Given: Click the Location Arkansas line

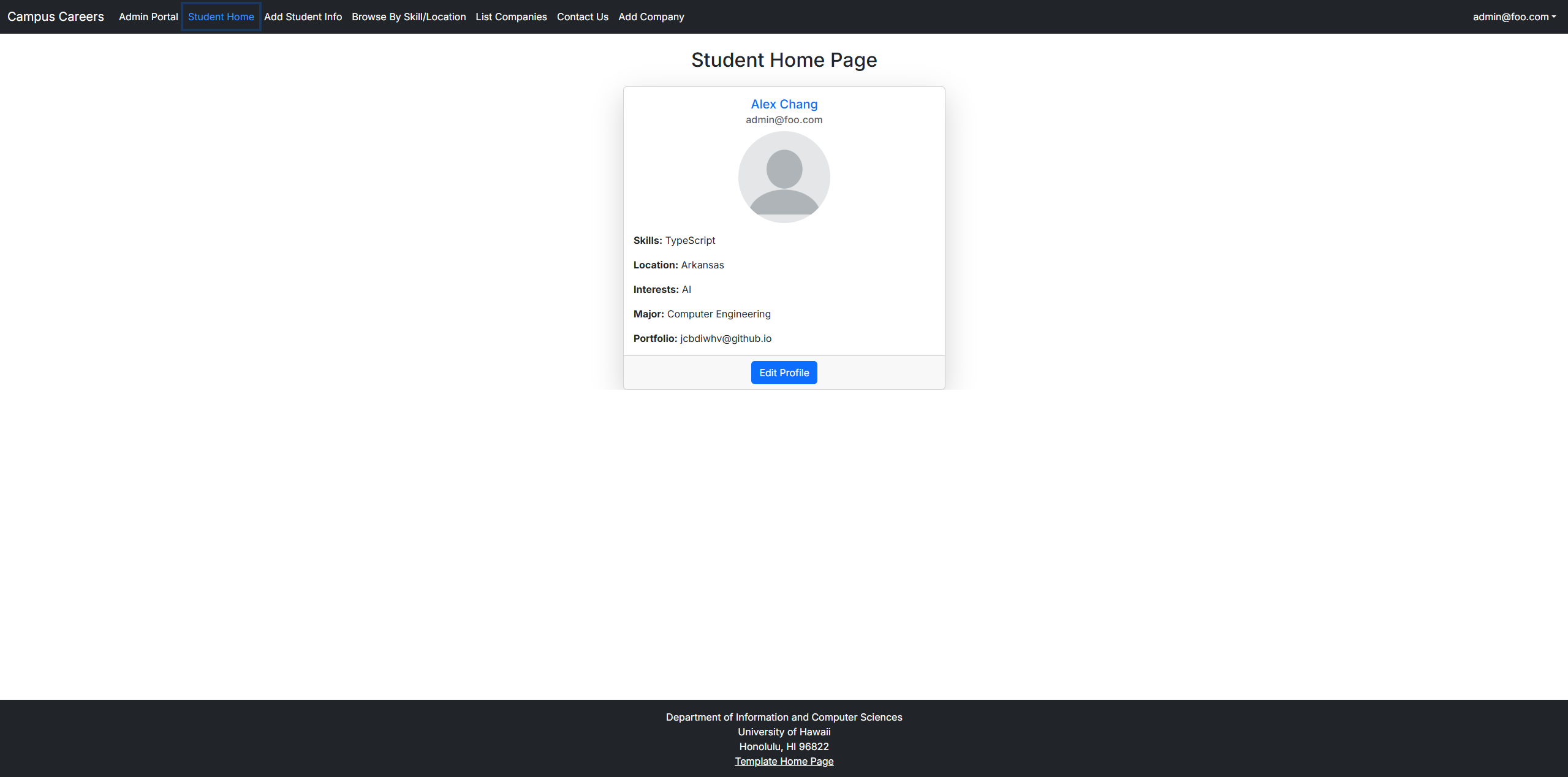Looking at the screenshot, I should pyautogui.click(x=678, y=265).
